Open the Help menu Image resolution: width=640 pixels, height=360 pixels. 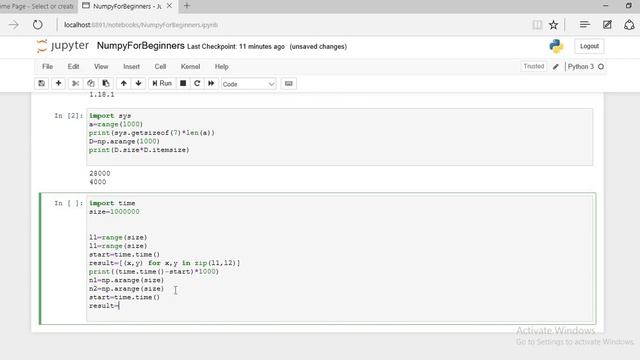point(222,67)
